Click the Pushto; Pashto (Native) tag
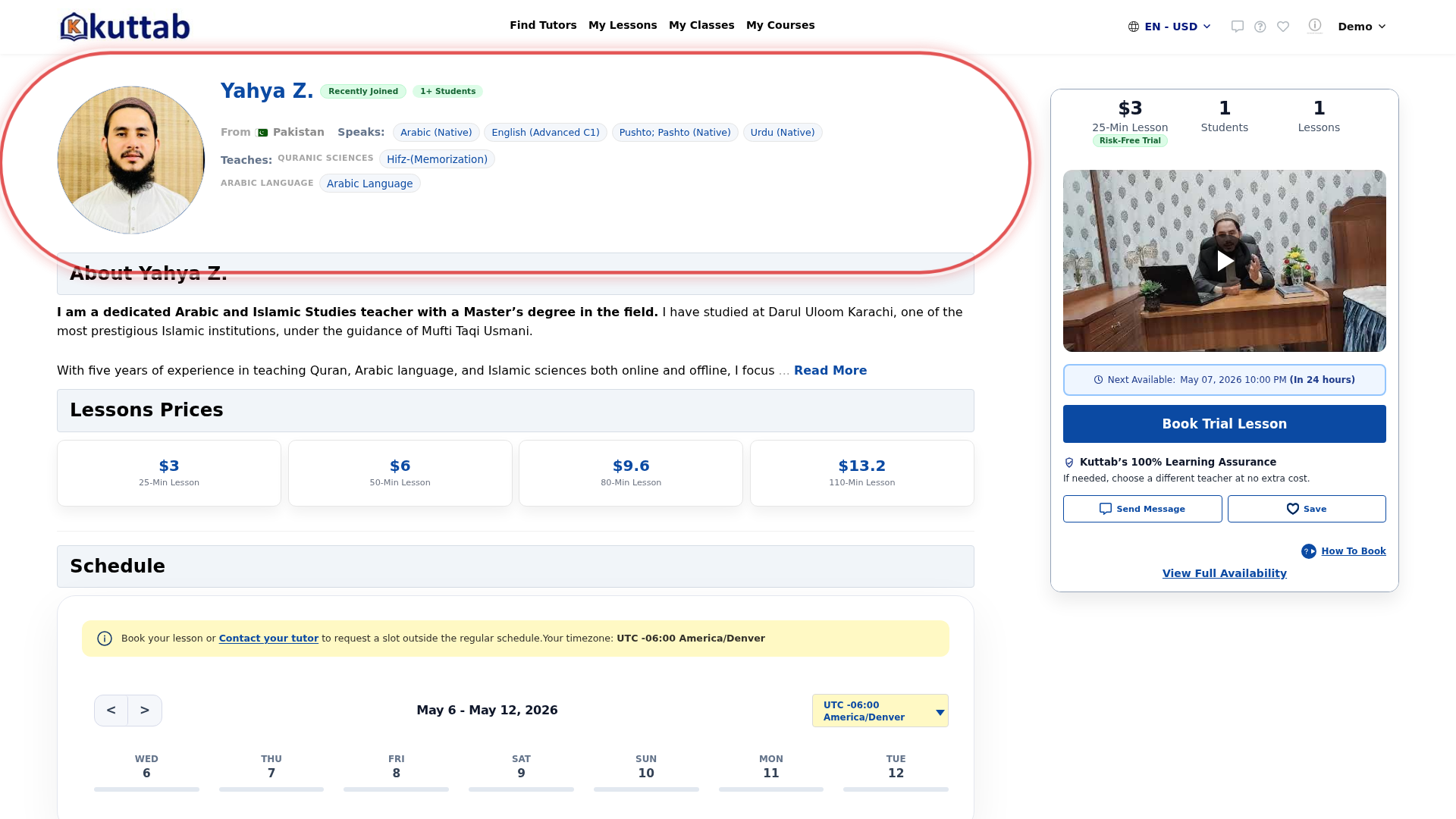Image resolution: width=1456 pixels, height=819 pixels. coord(675,133)
